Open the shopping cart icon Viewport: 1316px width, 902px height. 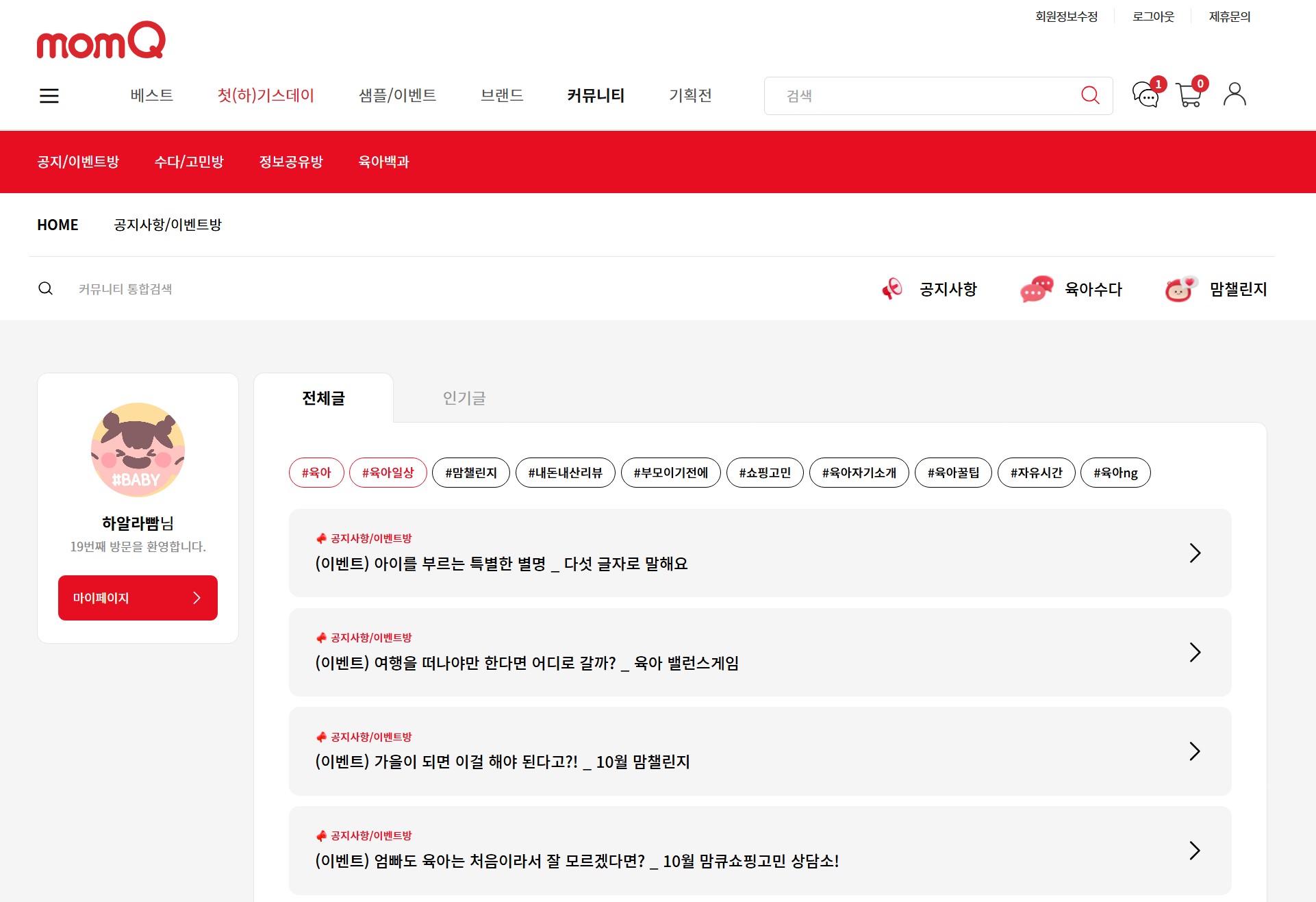1189,97
